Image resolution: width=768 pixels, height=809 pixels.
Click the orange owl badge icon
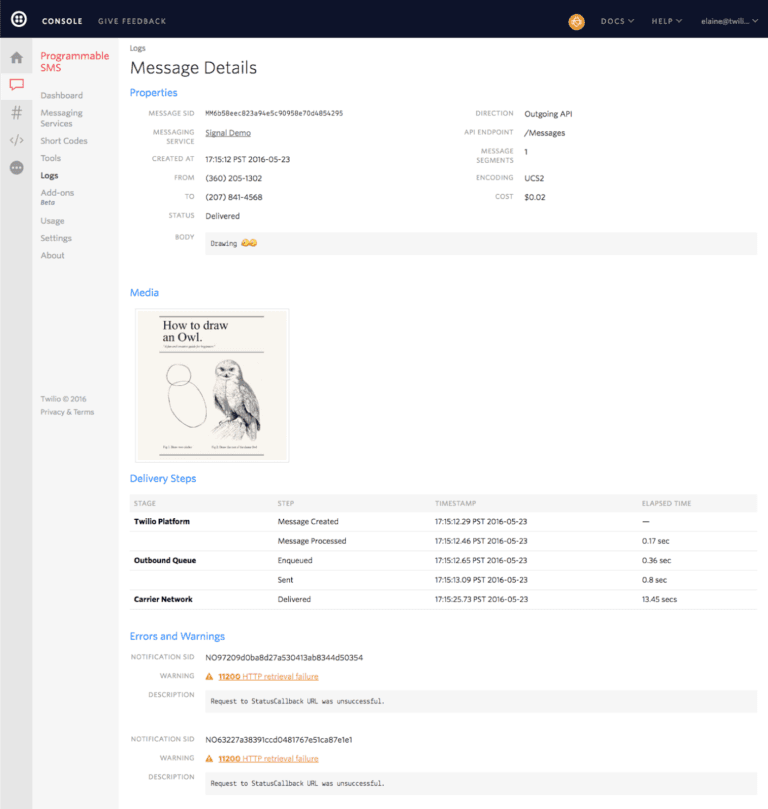[576, 21]
